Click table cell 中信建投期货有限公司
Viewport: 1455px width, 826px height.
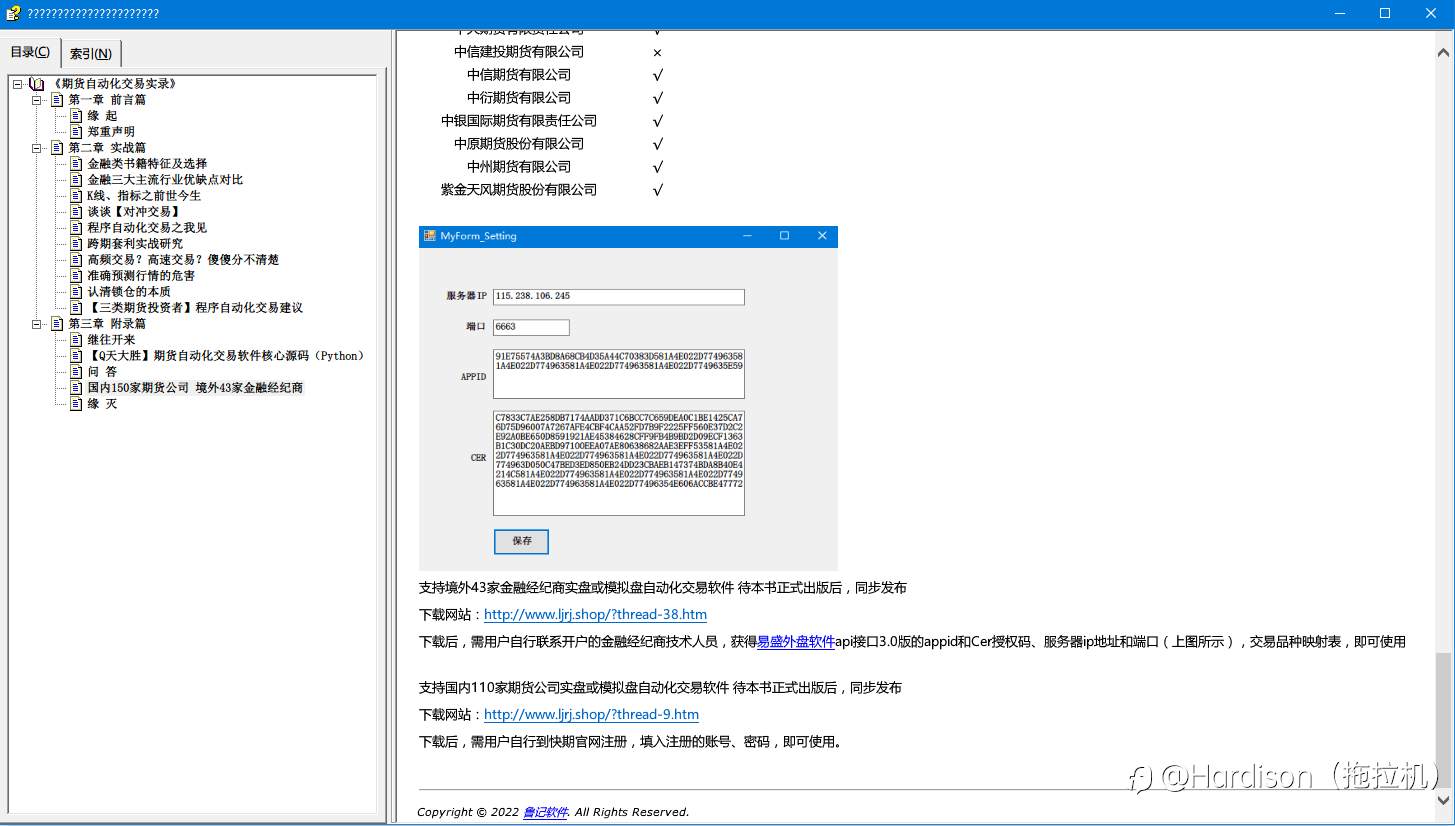(519, 52)
